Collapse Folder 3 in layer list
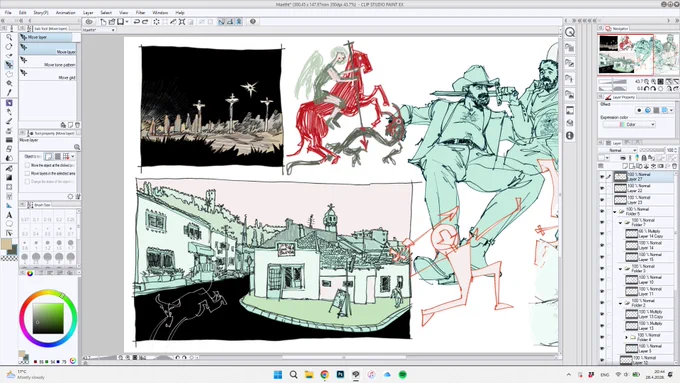Screen dimensions: 680x383 coord(620,268)
